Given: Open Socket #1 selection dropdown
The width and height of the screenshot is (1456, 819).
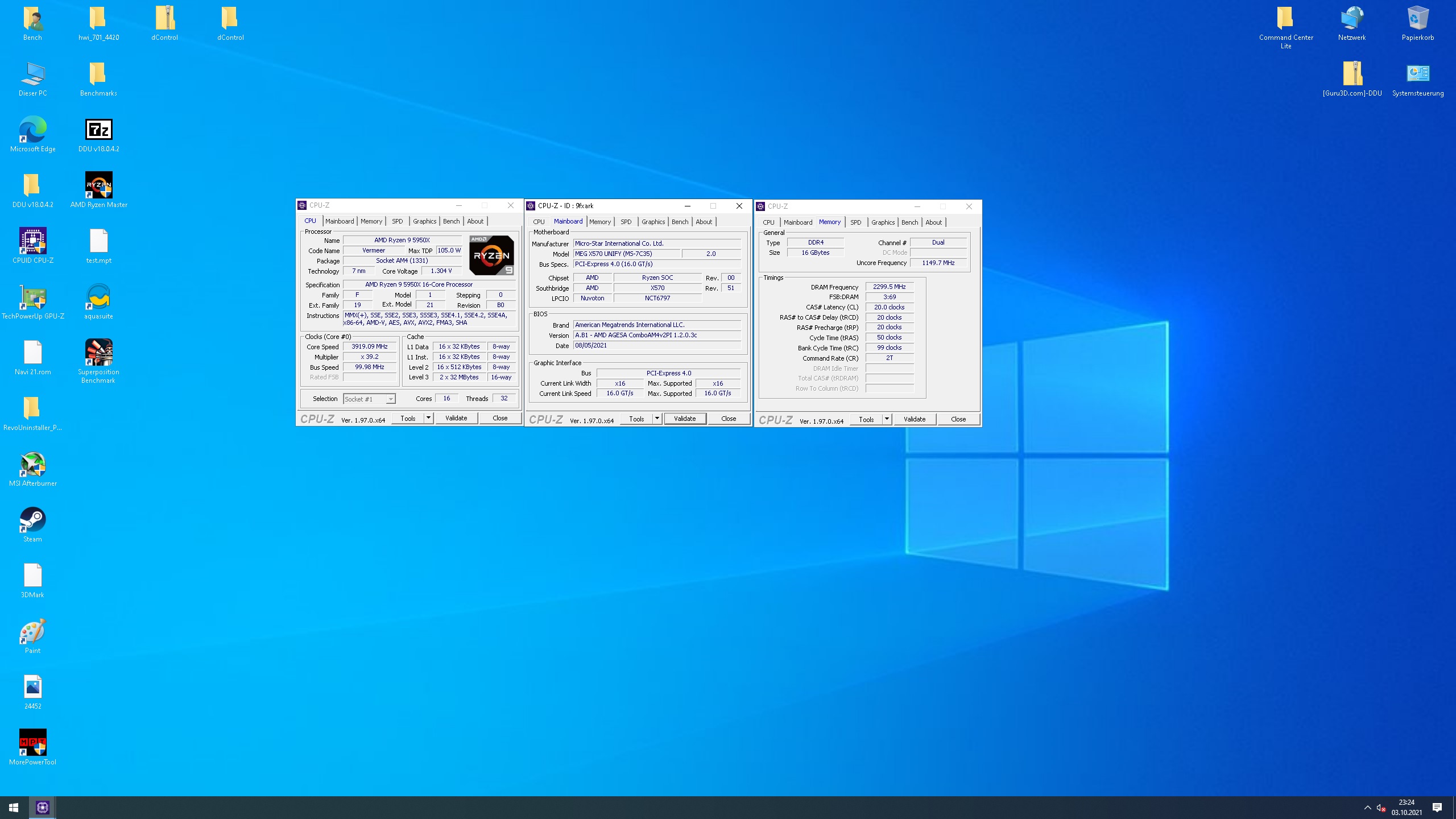Looking at the screenshot, I should (369, 399).
